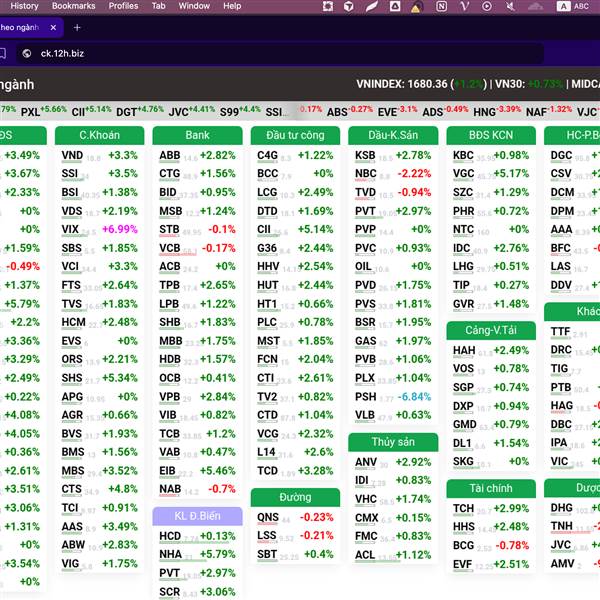Click the Google Drive menu bar icon
The width and height of the screenshot is (600, 600).
(395, 6)
